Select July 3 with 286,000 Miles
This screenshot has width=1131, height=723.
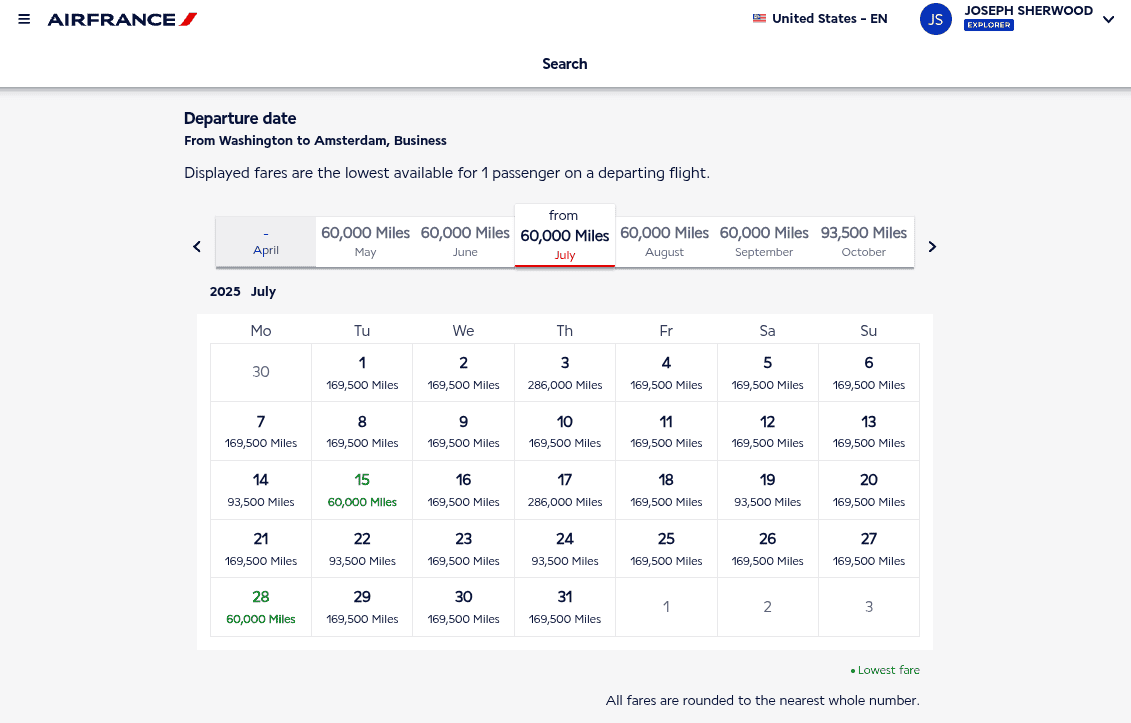[564, 372]
